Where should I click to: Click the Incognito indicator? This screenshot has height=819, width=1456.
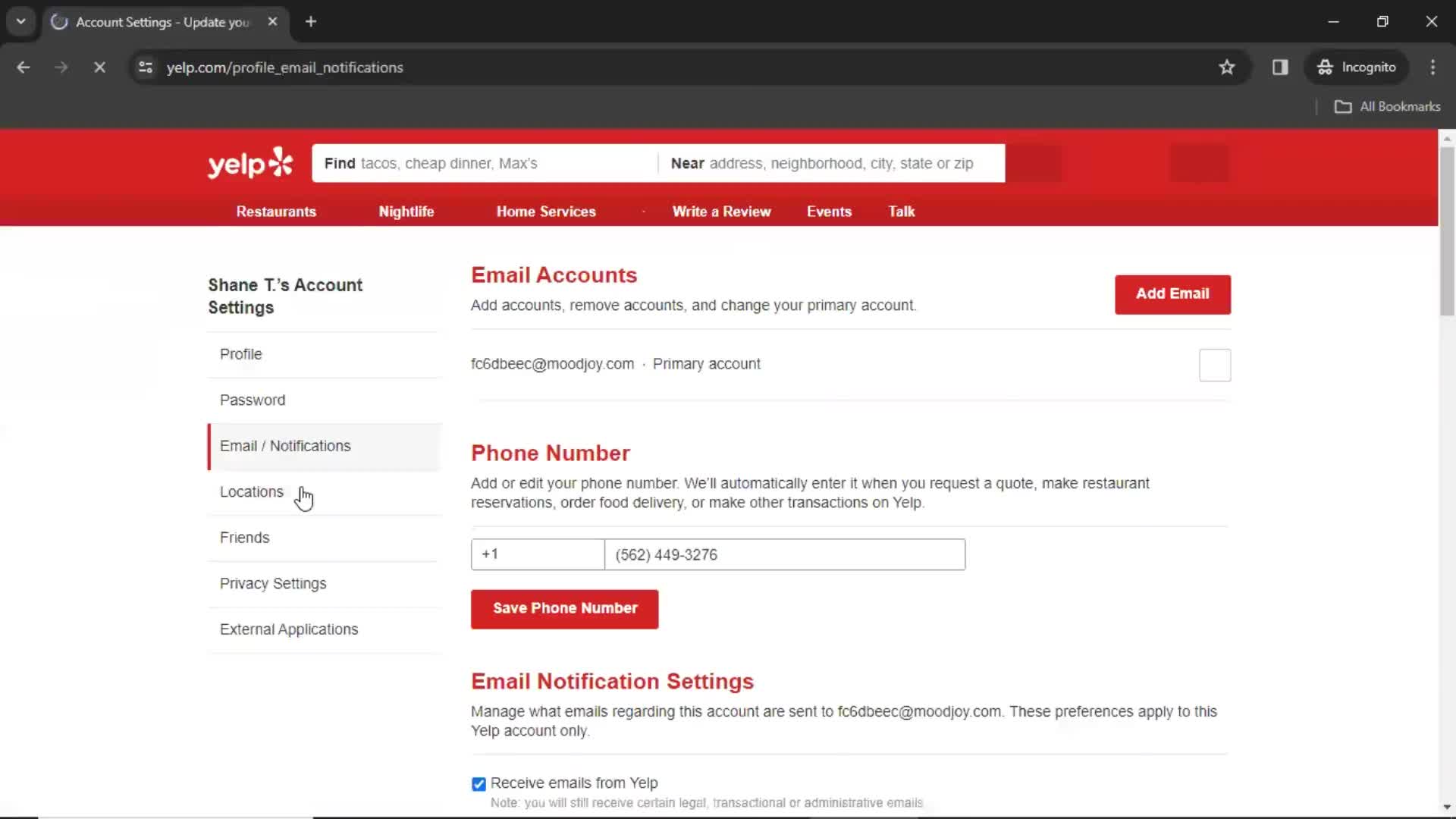point(1357,67)
